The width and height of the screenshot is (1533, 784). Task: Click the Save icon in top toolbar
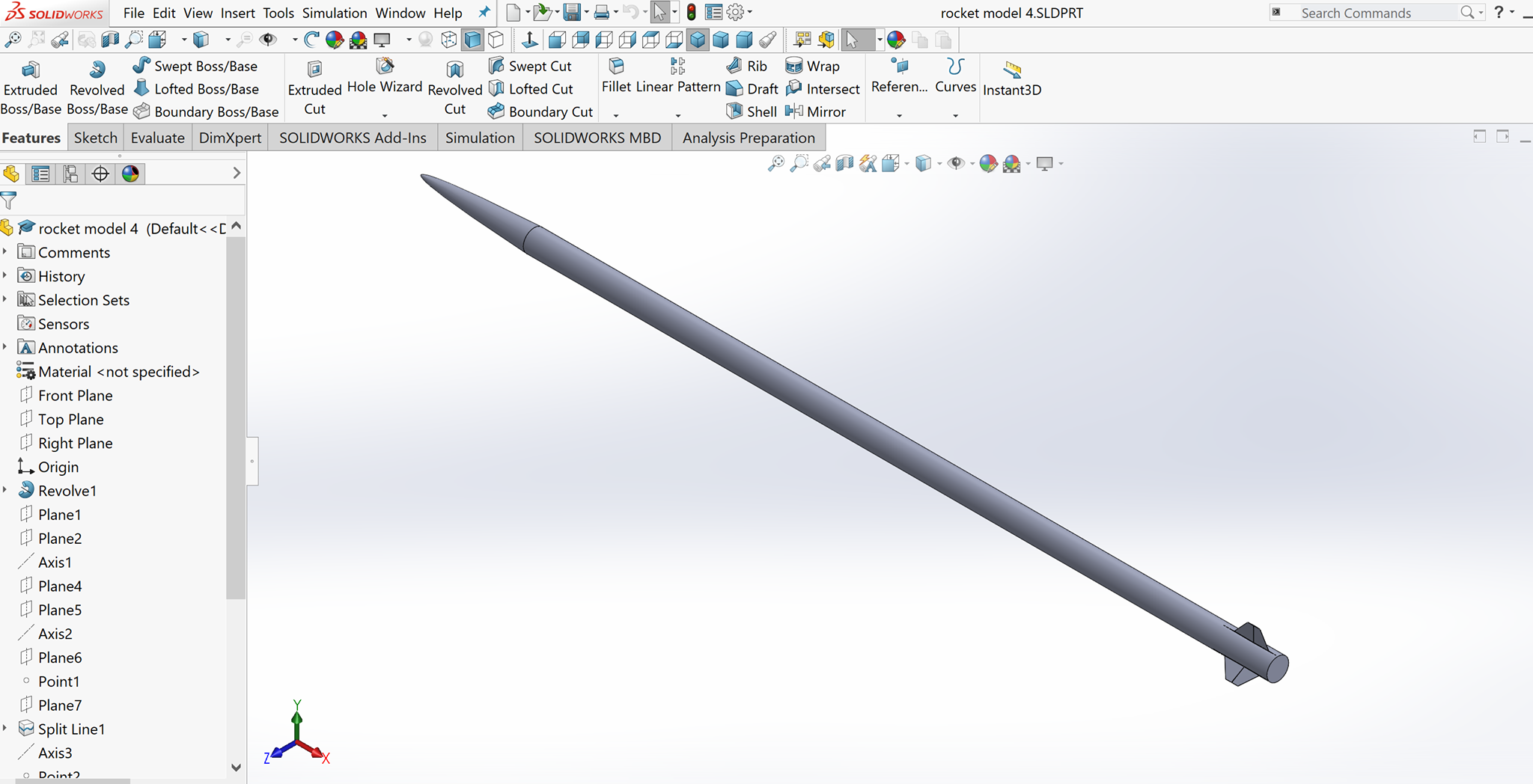click(x=572, y=13)
